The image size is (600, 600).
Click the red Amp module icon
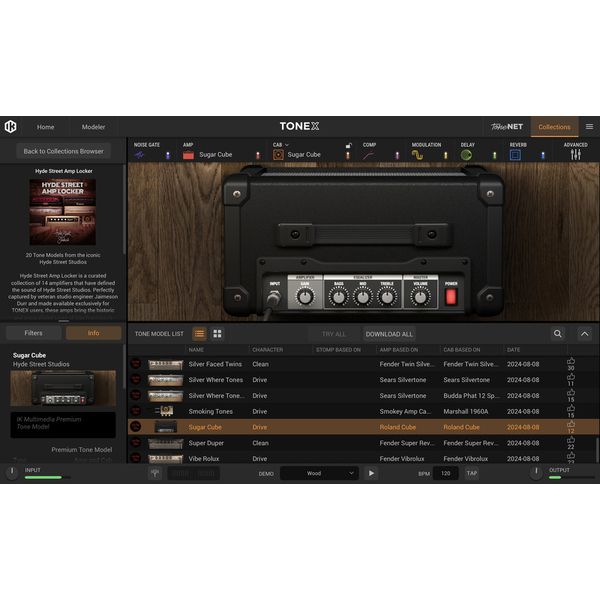pos(188,155)
